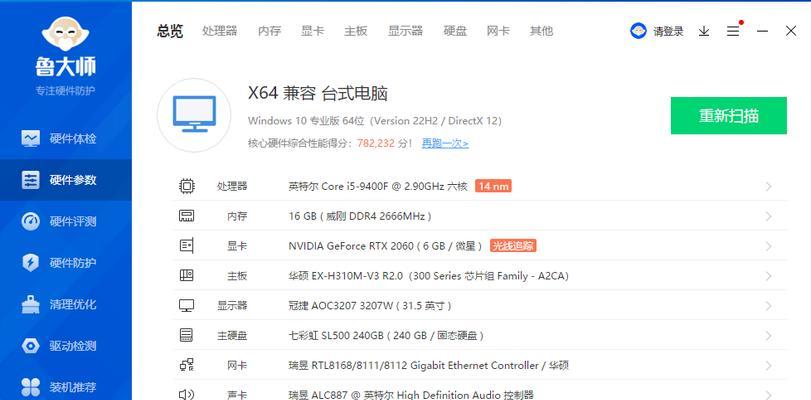Click the text 瑞昱 ALC887 audio controller
Viewport: 811px width, 400px height.
click(411, 395)
